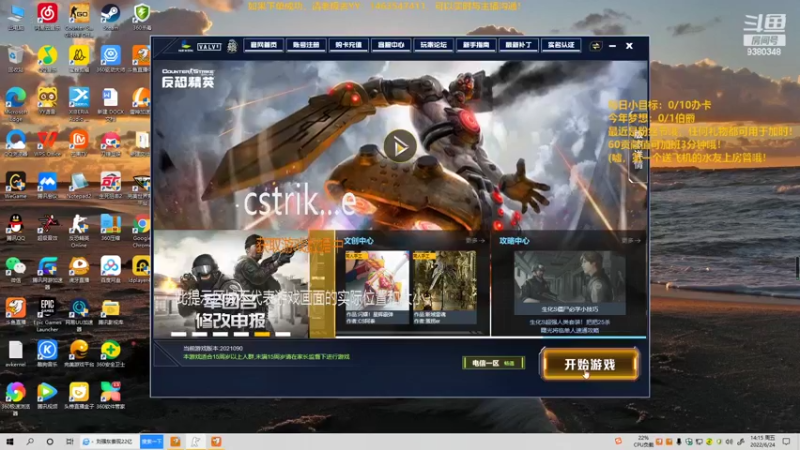Click the switch-arrows icon beside minimize

point(595,46)
